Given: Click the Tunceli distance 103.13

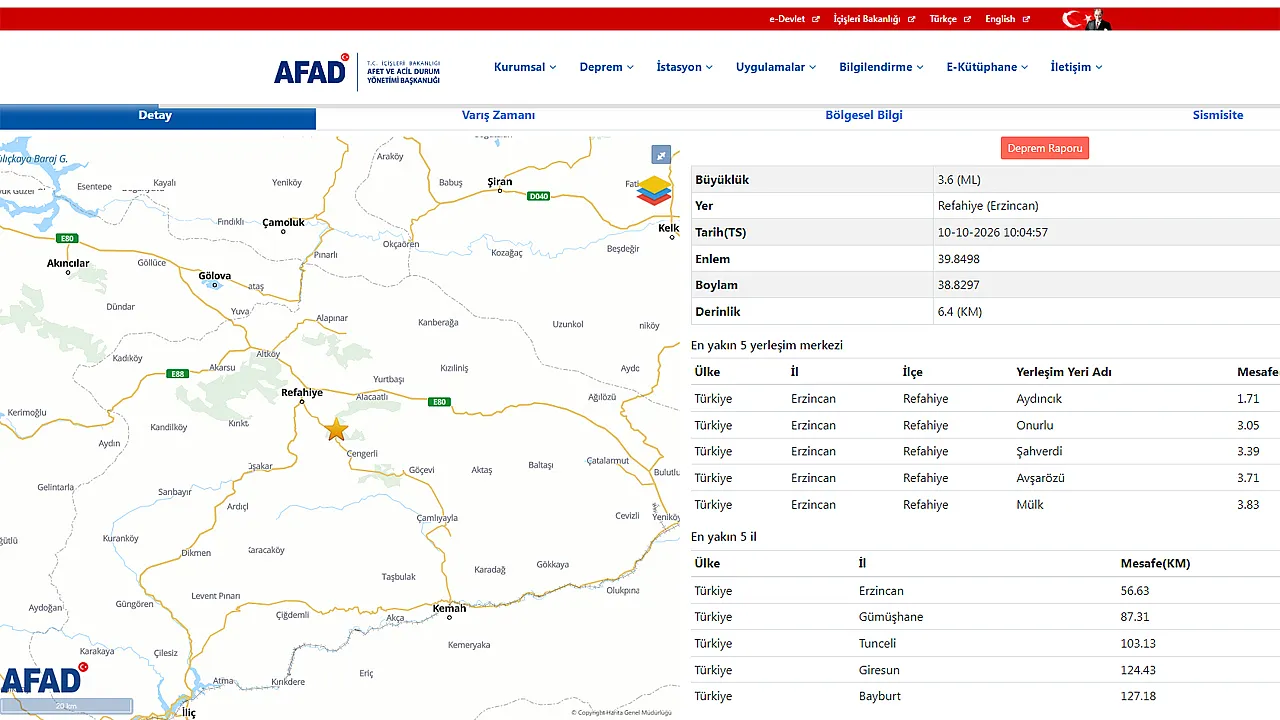Looking at the screenshot, I should [1138, 644].
